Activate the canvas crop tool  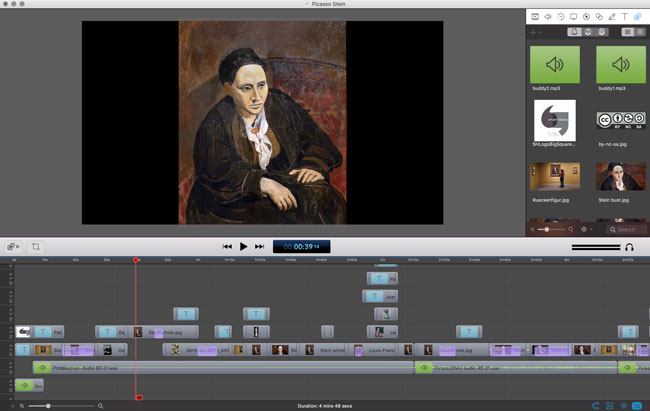click(36, 247)
